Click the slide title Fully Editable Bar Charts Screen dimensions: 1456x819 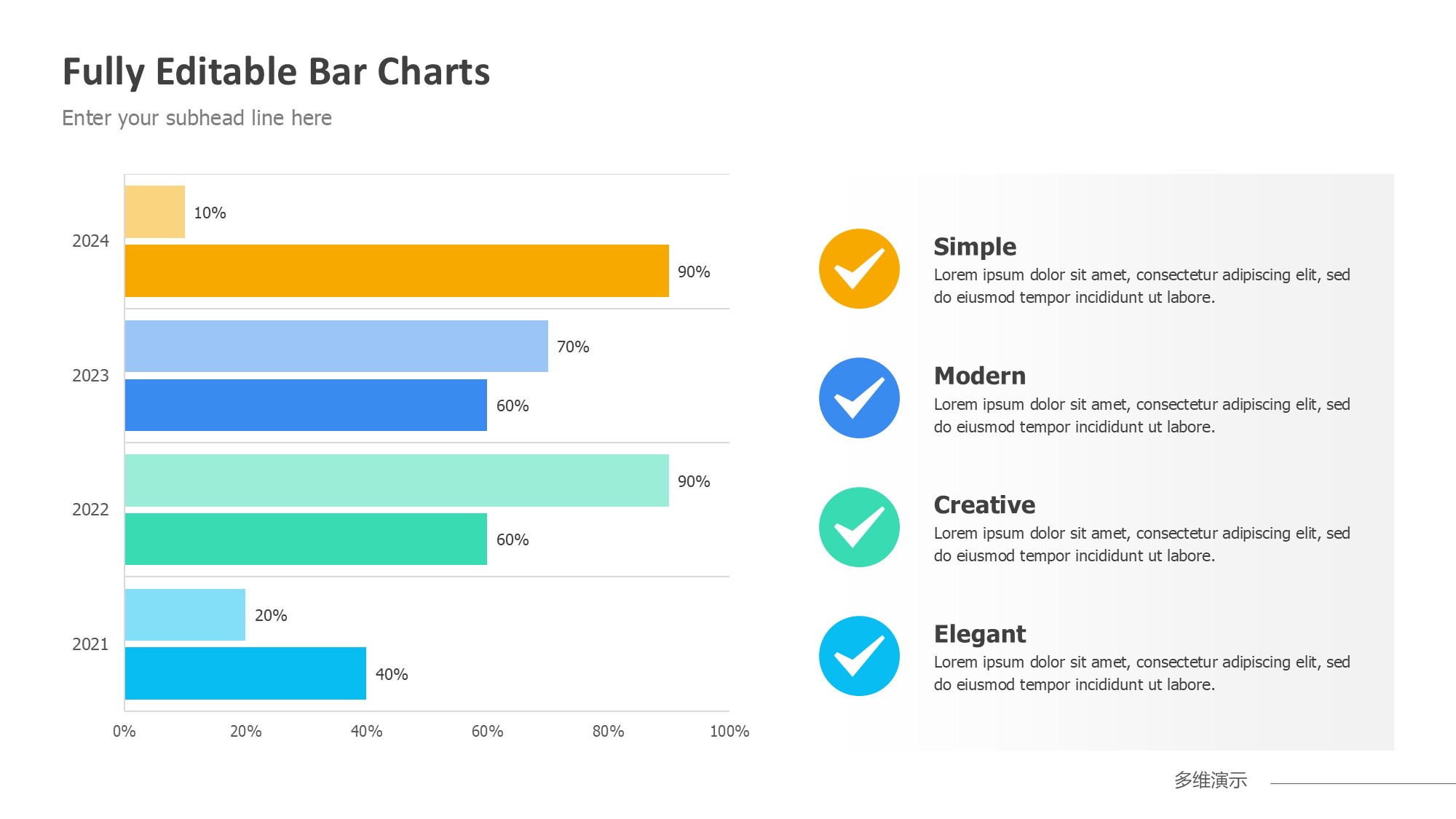point(276,72)
